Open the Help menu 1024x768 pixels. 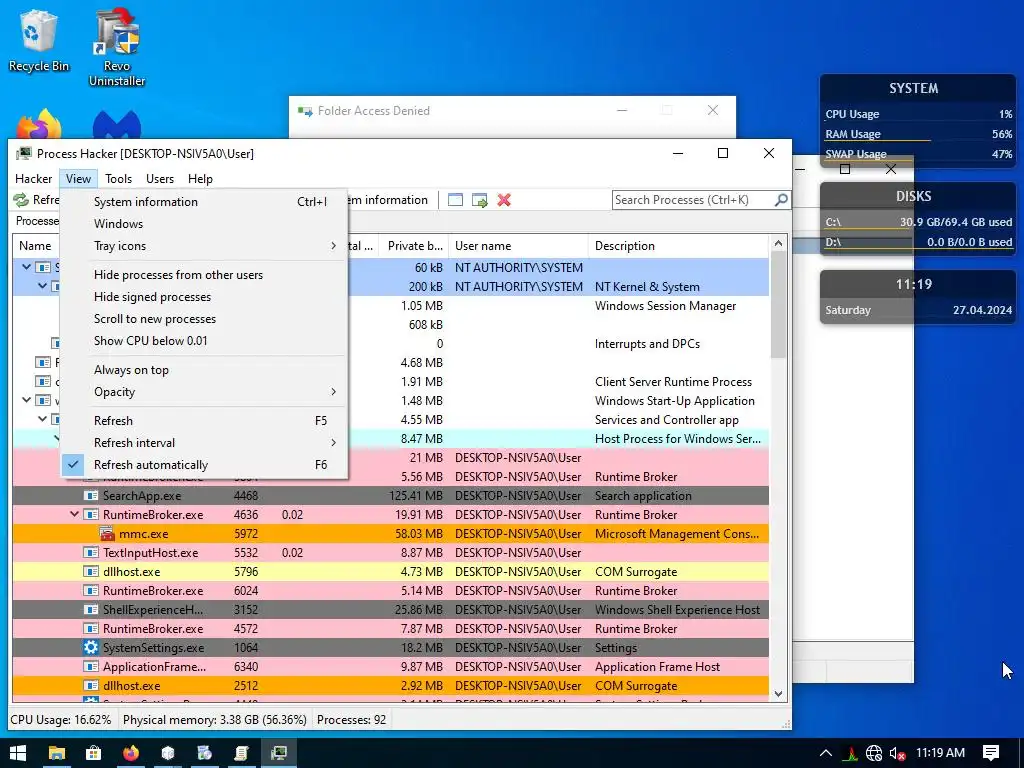(x=200, y=179)
